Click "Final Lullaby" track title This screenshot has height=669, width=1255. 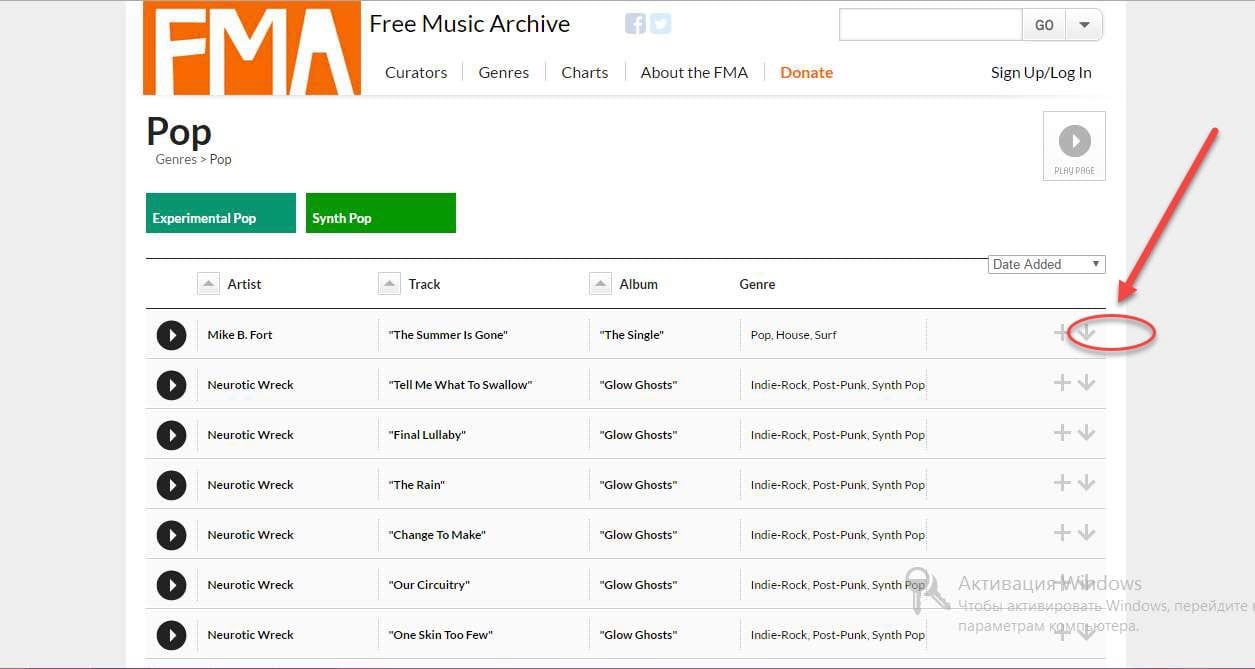coord(428,435)
